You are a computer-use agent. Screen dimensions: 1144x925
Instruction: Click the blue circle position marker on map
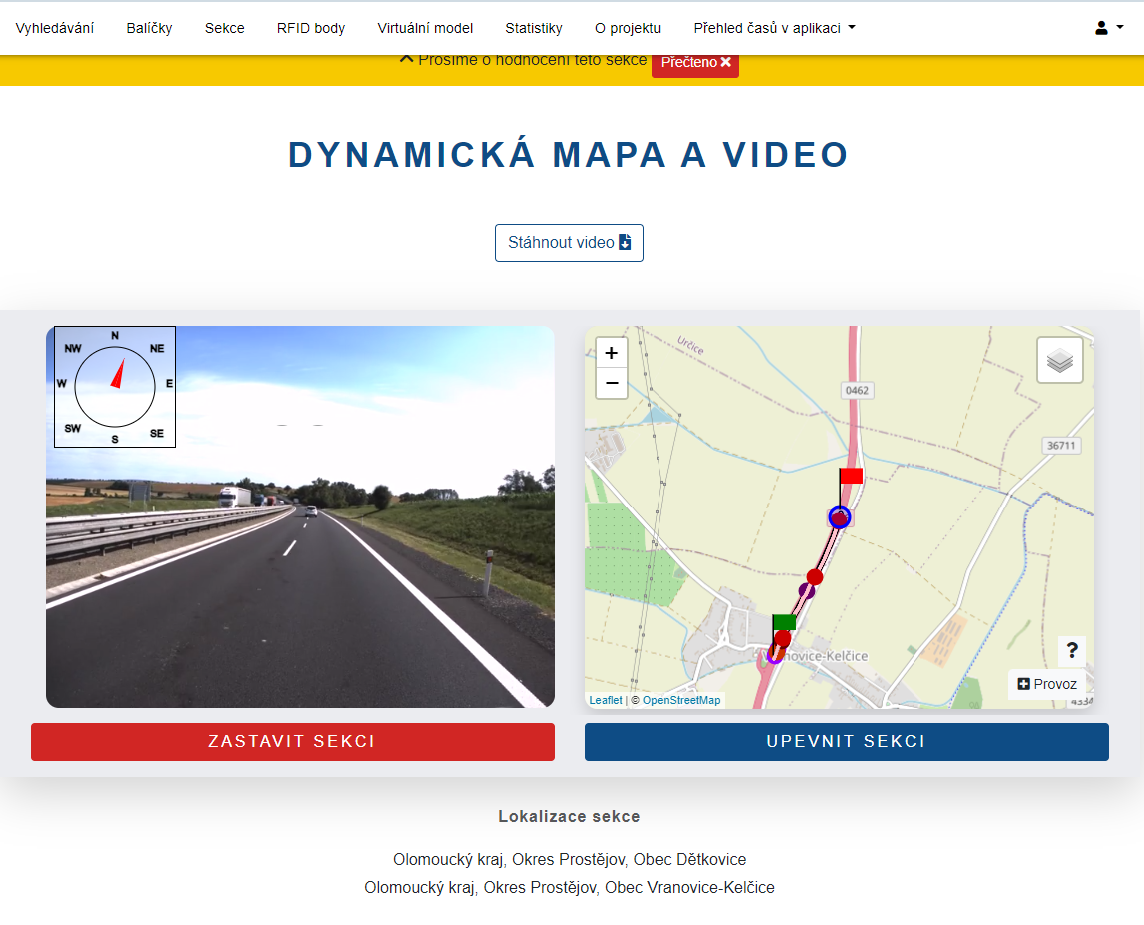click(840, 517)
